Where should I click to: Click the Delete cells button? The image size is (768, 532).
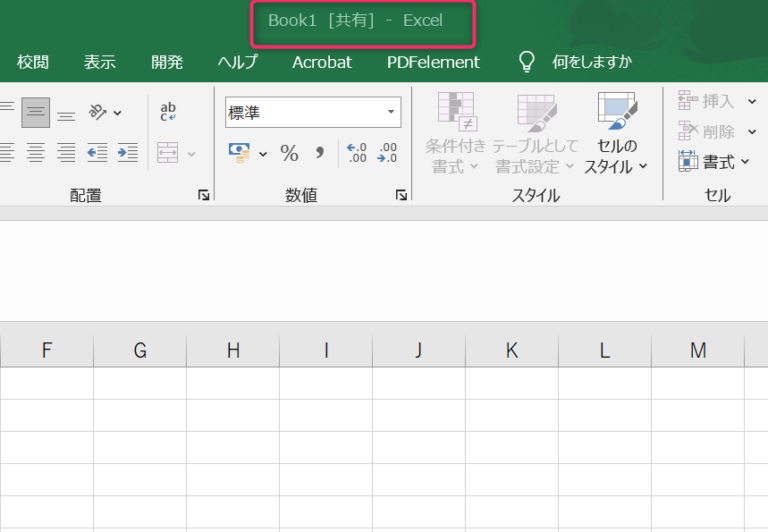pyautogui.click(x=707, y=131)
